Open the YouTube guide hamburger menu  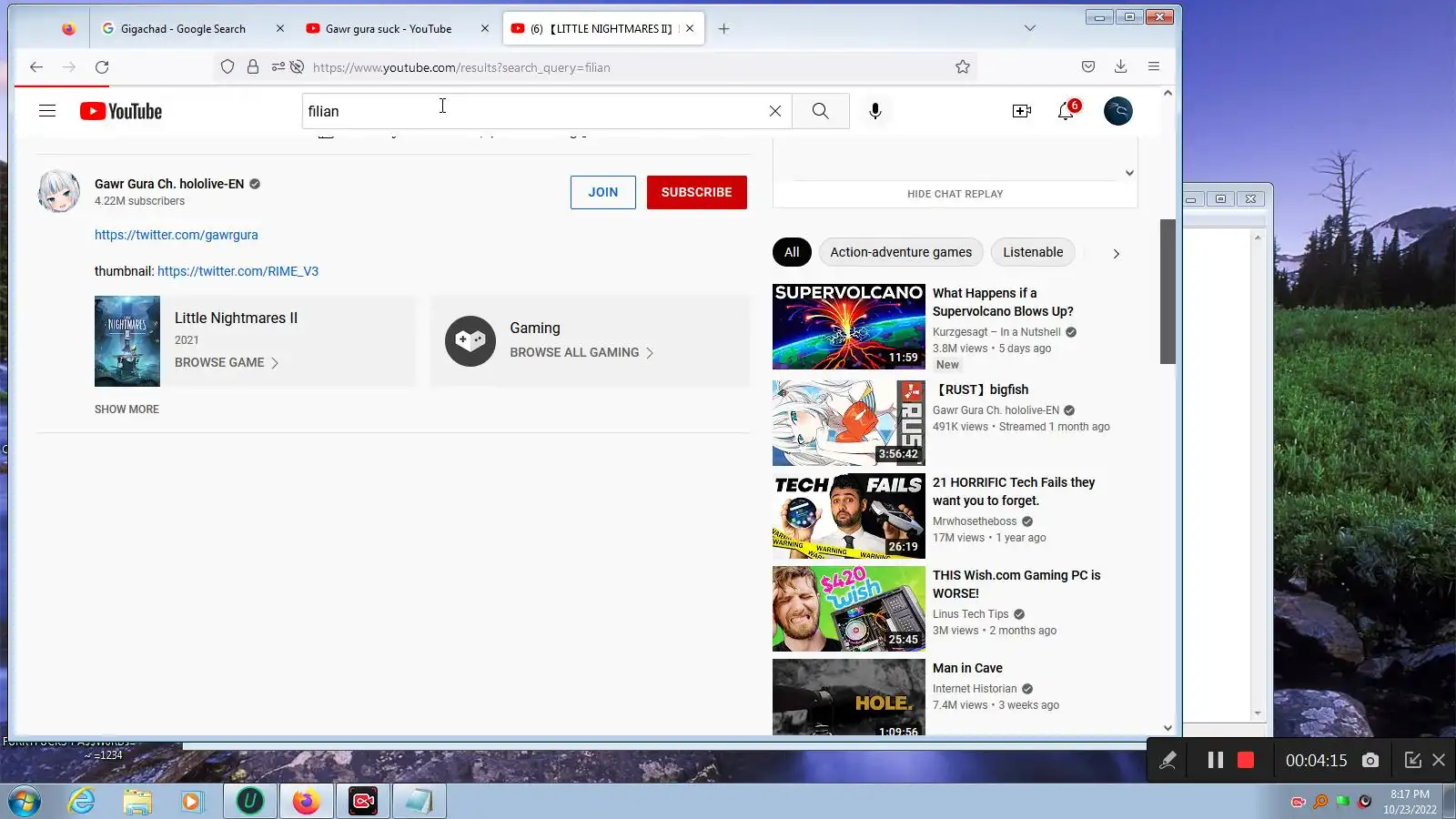click(47, 111)
